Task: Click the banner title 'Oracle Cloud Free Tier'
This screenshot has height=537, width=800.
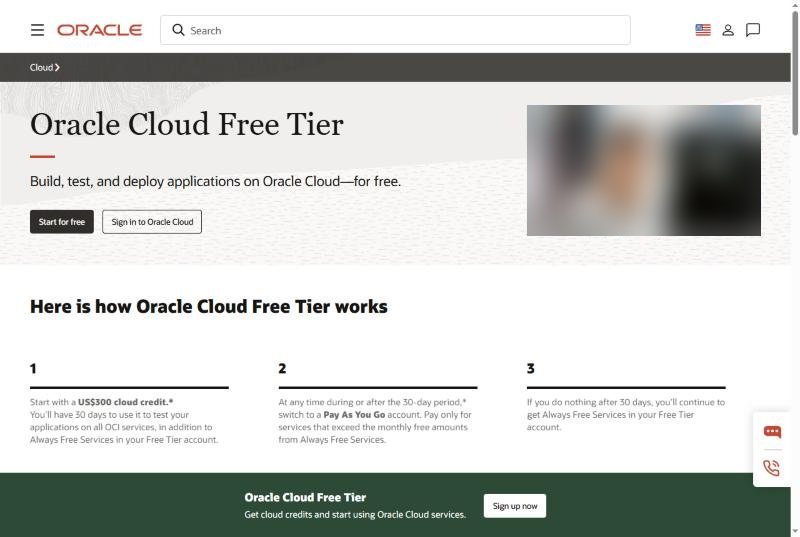Action: coord(305,497)
